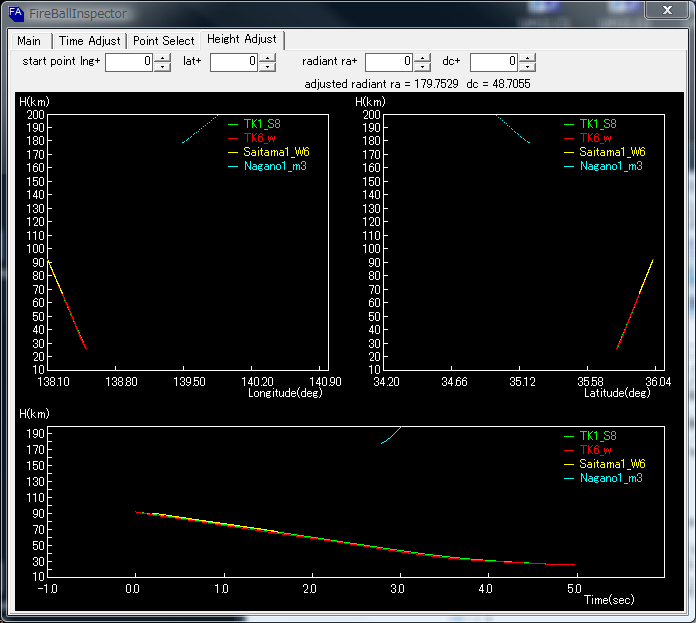Click Saitama1_W6 legend entry in Time chart

pyautogui.click(x=611, y=464)
